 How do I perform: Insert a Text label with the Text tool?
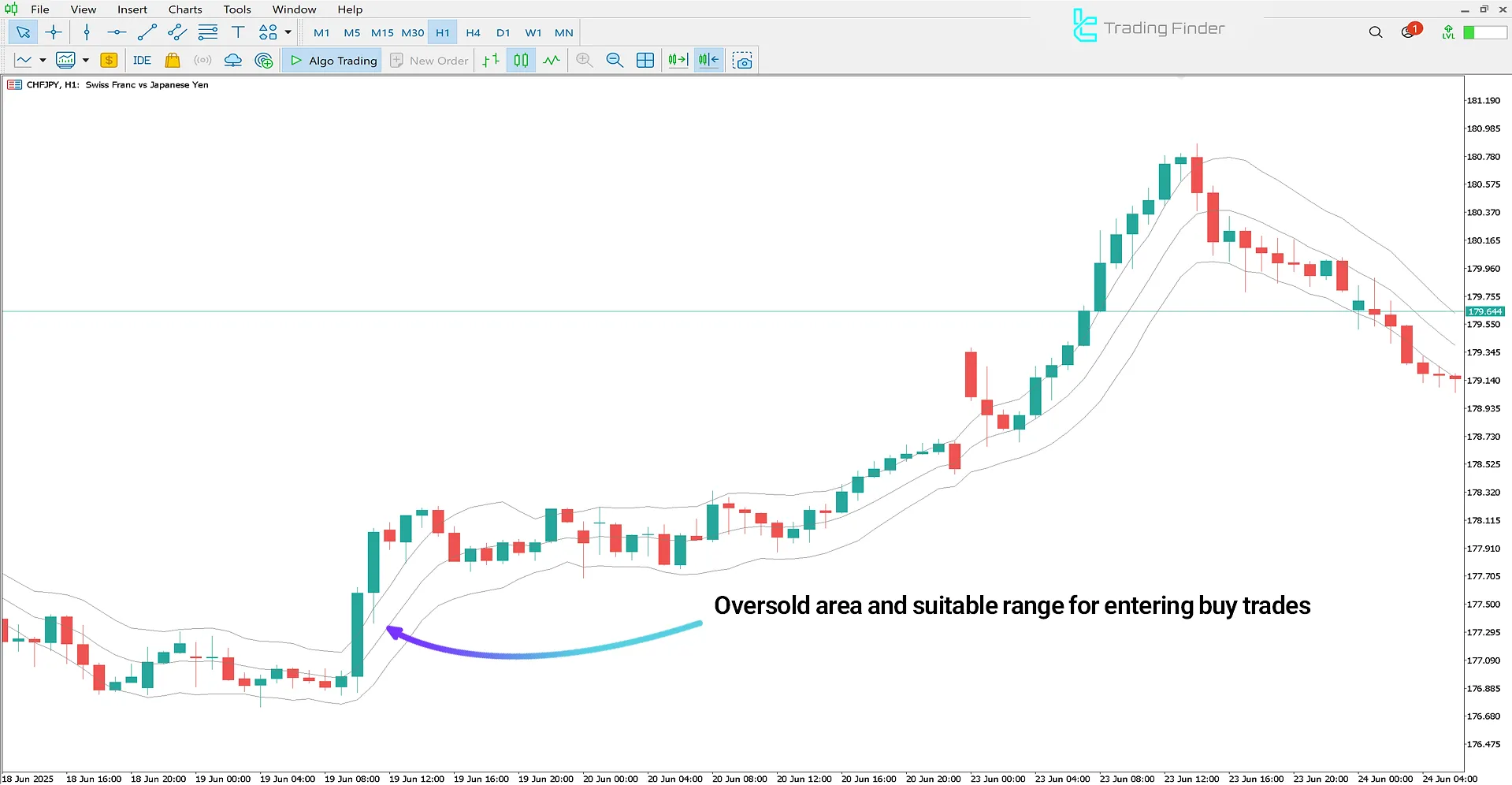click(x=237, y=32)
